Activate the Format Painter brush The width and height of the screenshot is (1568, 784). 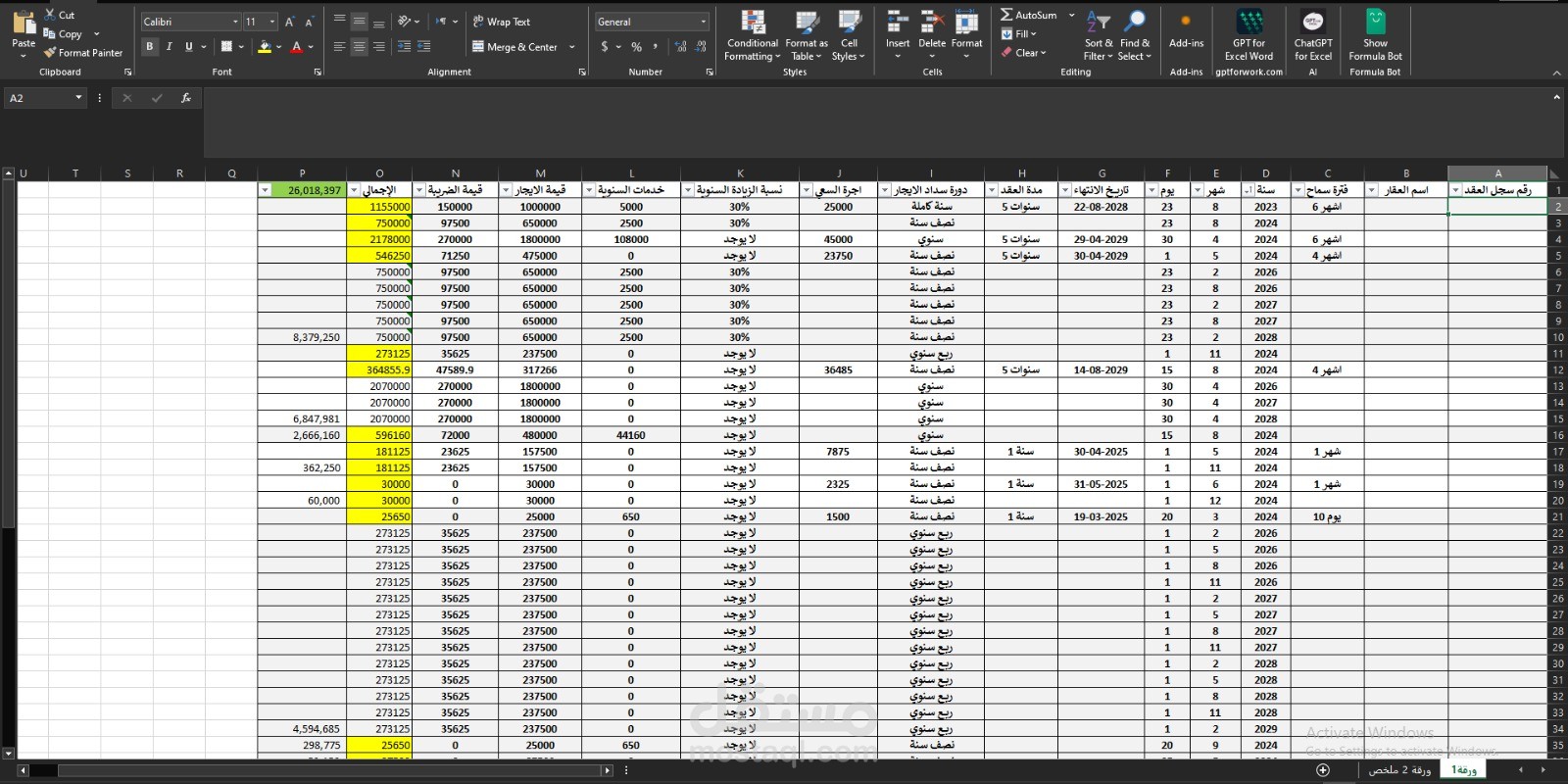pos(50,52)
